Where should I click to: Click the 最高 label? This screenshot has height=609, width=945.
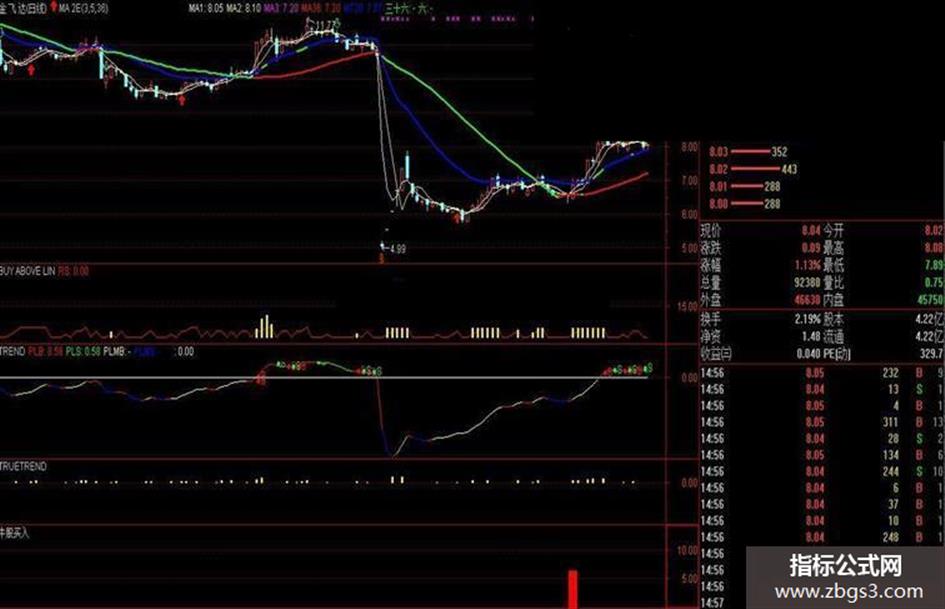pyautogui.click(x=834, y=248)
